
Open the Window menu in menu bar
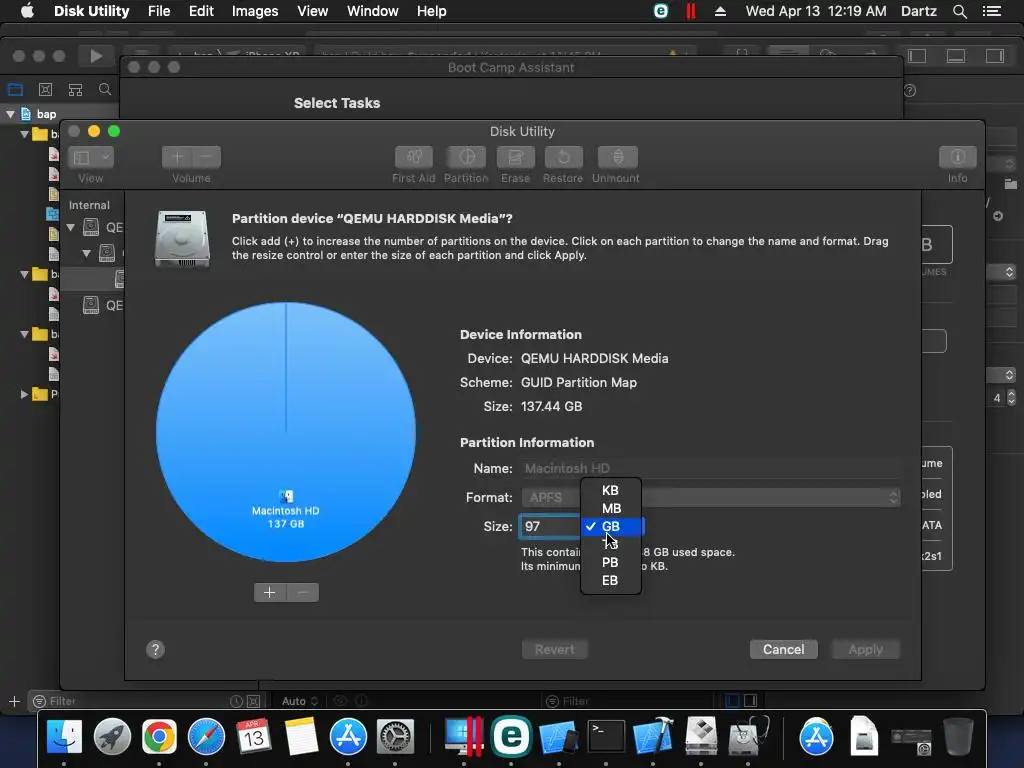coord(372,11)
